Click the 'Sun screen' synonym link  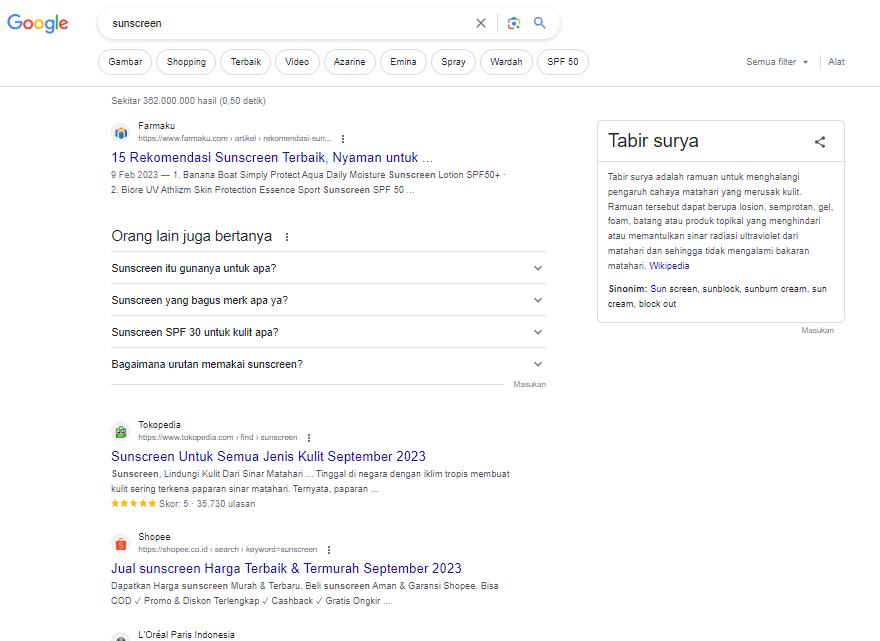(x=674, y=289)
